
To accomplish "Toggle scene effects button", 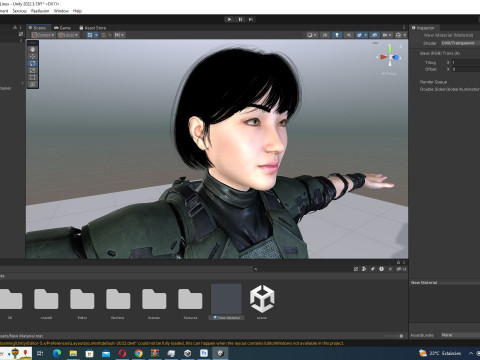I will coord(359,35).
